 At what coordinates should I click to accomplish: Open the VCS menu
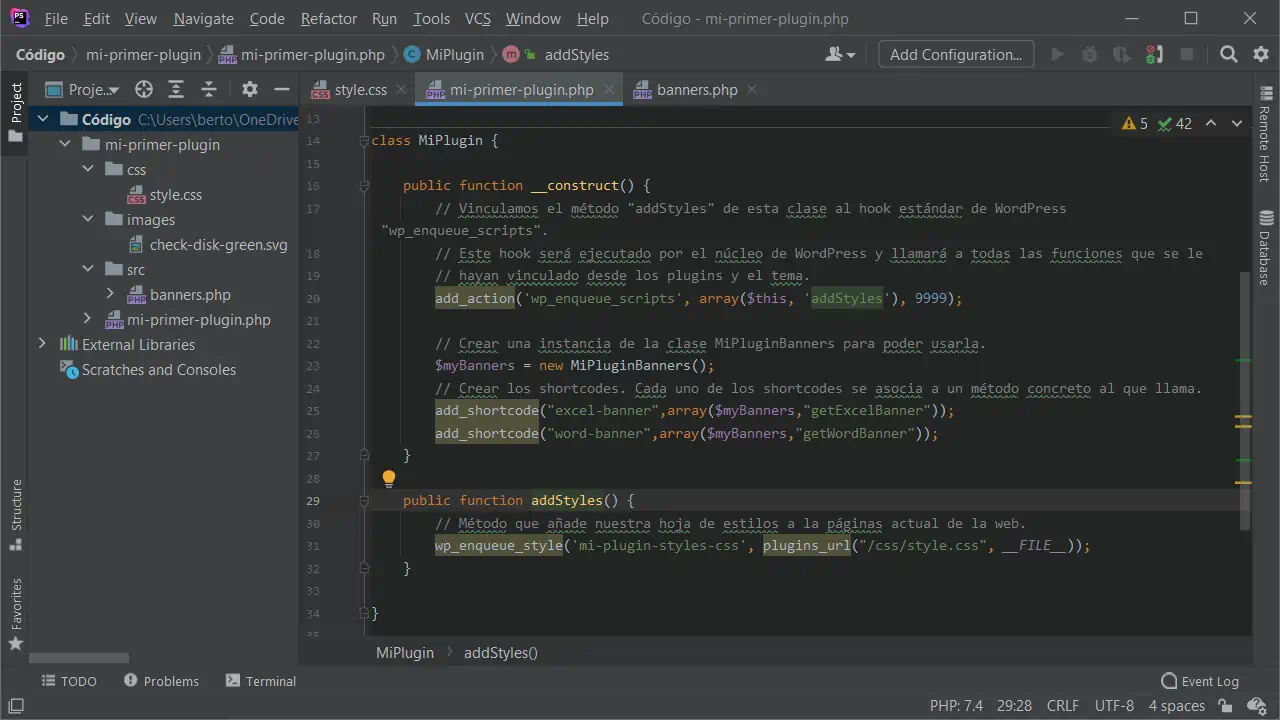coord(477,18)
